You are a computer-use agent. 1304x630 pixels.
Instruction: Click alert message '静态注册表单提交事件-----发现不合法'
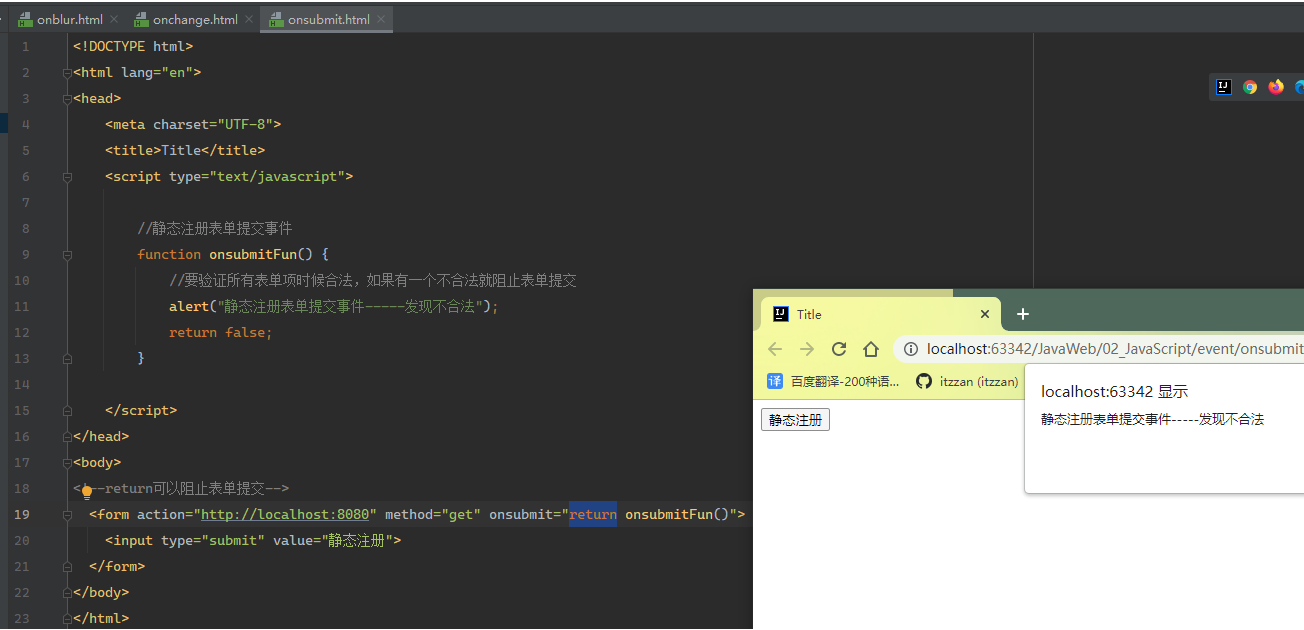click(x=1153, y=420)
